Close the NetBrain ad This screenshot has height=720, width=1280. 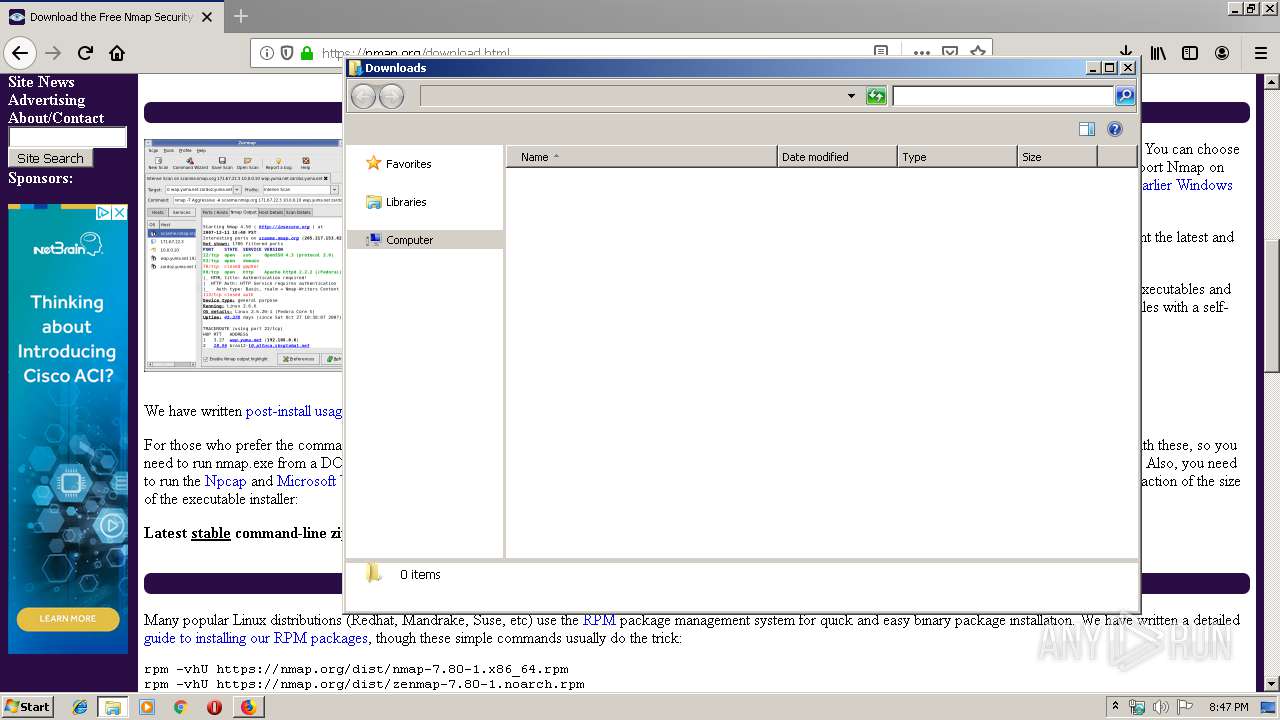coord(120,212)
